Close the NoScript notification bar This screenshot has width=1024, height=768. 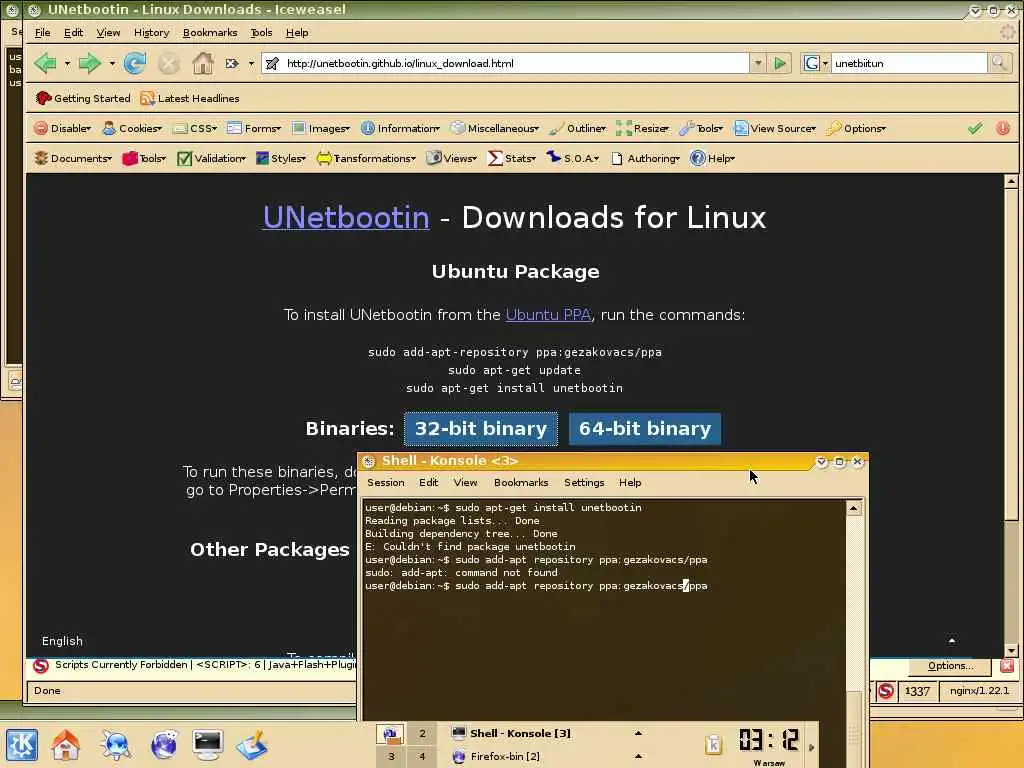coord(1006,665)
